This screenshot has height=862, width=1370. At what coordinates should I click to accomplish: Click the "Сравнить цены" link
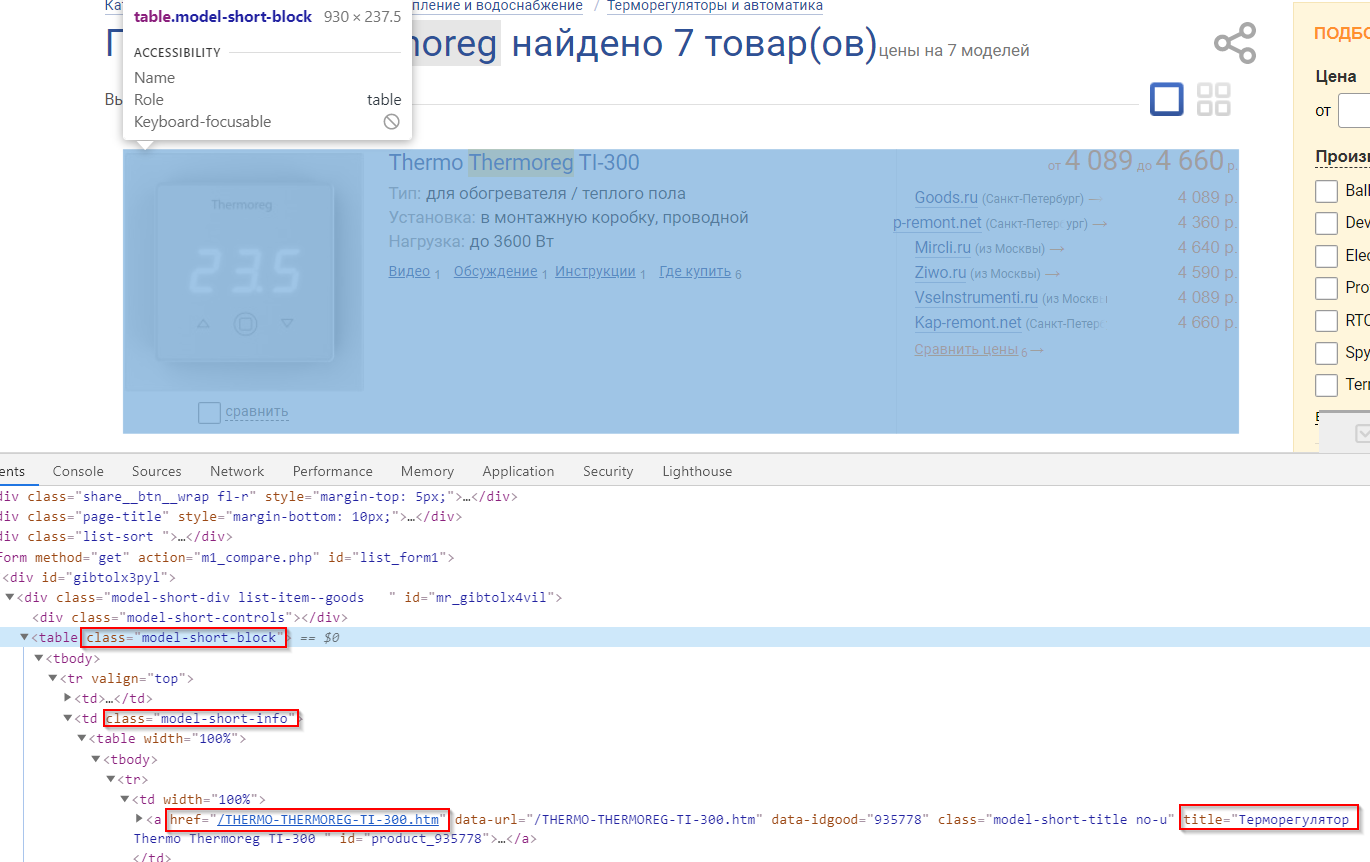point(965,349)
